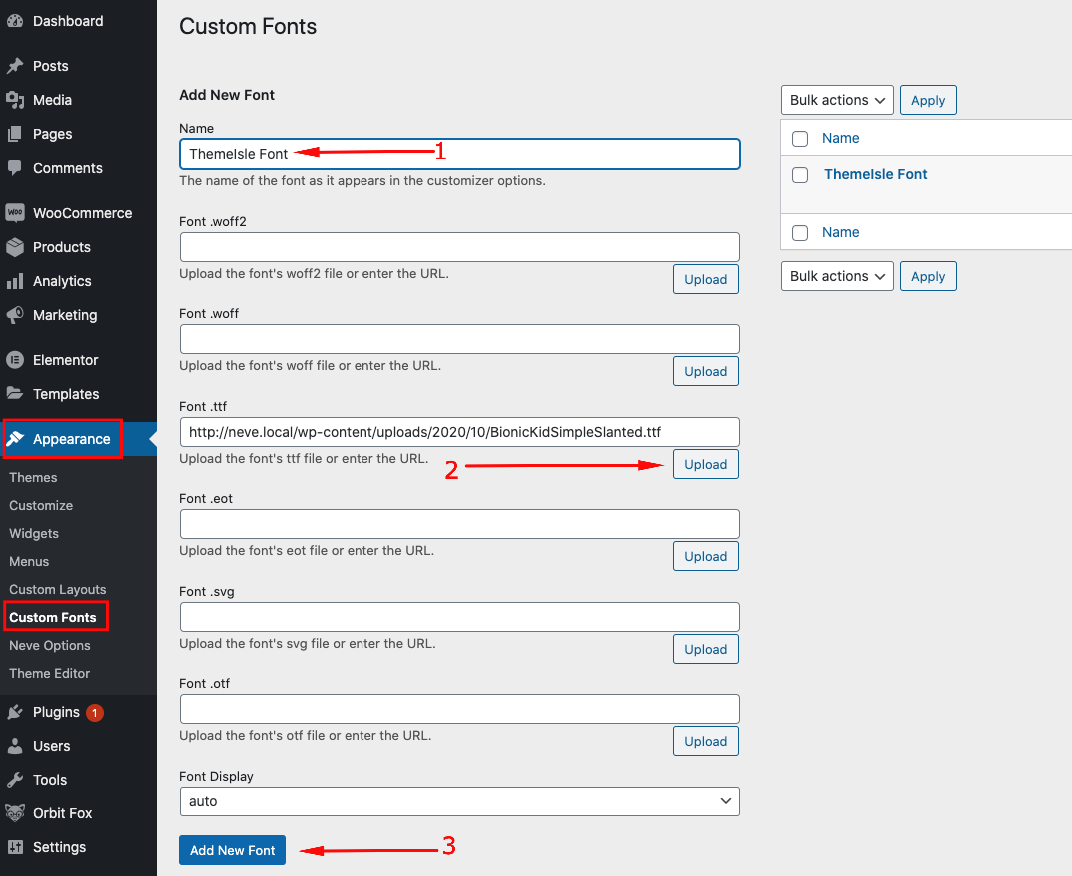Click Upload next to Font .ttf

coord(705,464)
